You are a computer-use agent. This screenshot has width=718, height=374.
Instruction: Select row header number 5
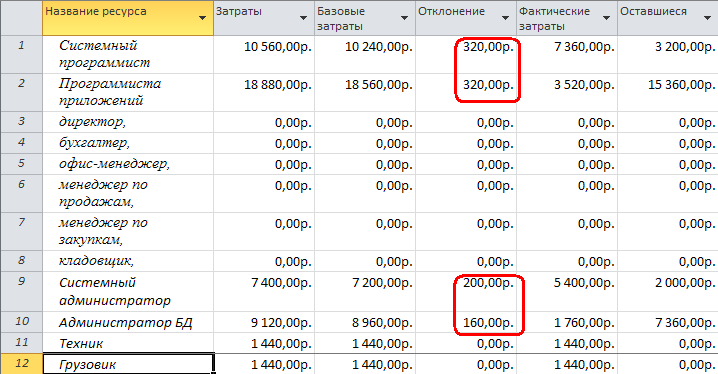tap(22, 164)
